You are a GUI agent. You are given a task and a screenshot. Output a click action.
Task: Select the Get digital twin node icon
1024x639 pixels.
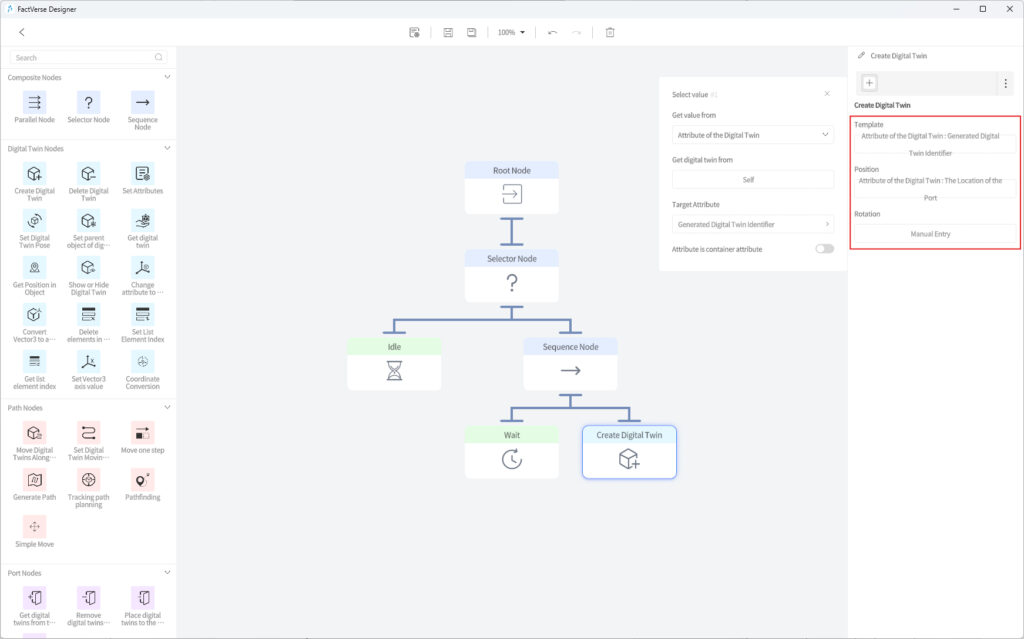click(142, 221)
